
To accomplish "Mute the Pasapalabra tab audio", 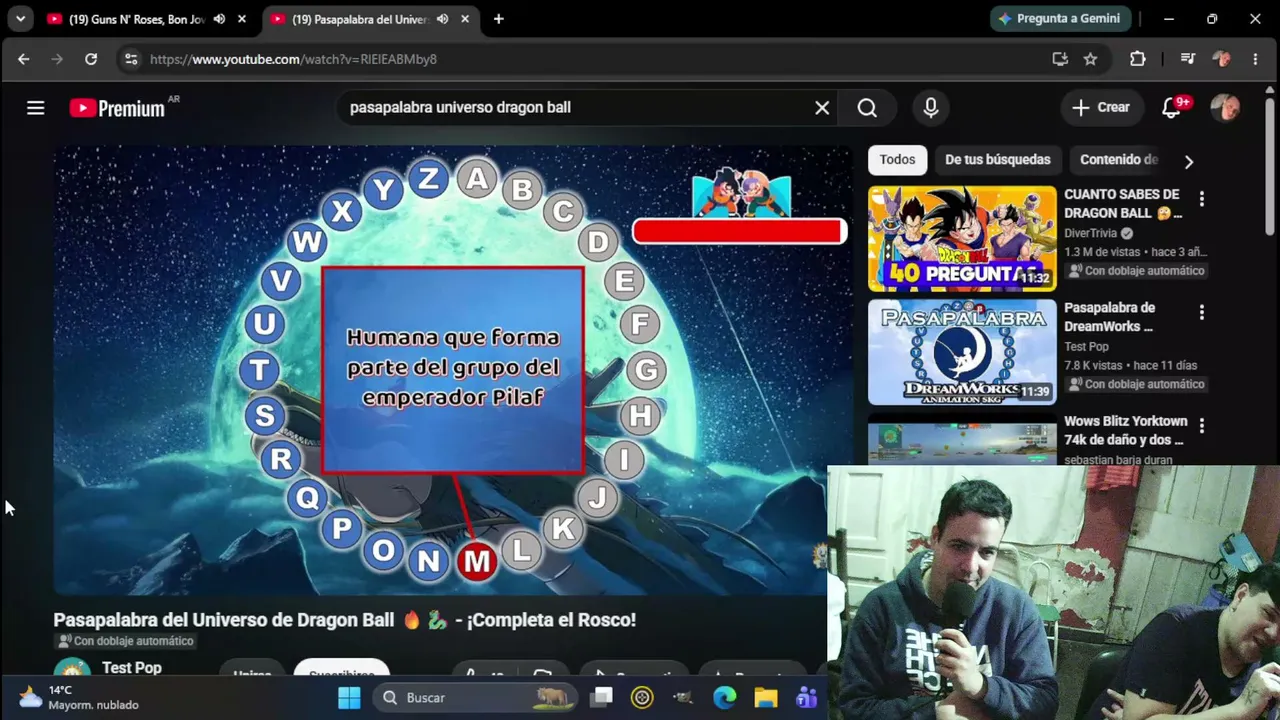I will click(x=442, y=19).
